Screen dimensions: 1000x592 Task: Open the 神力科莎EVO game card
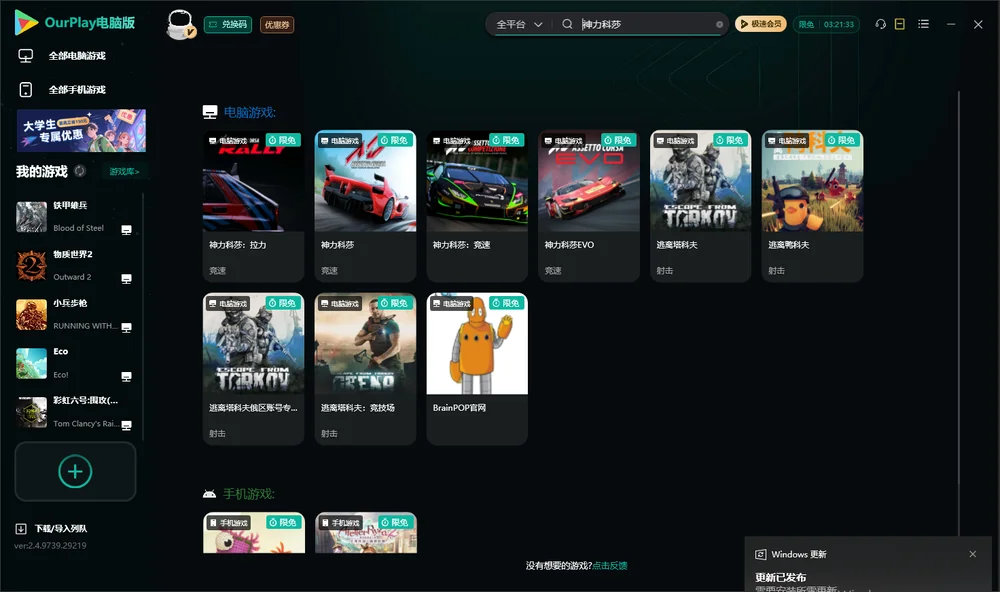[589, 206]
